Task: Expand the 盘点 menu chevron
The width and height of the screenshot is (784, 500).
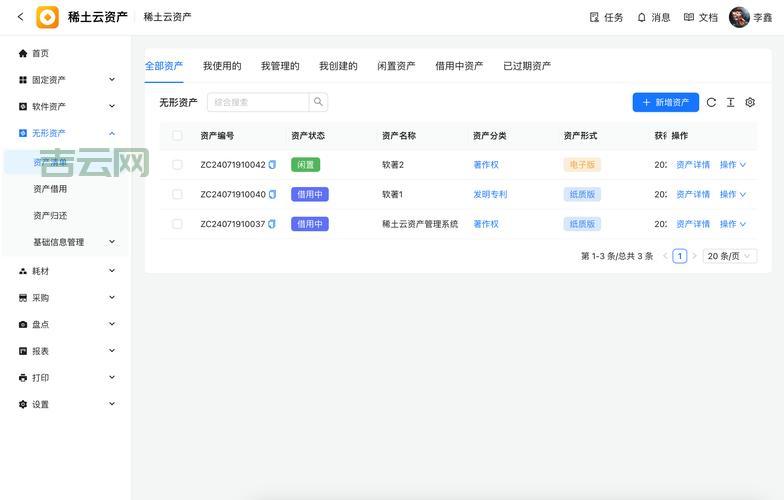Action: pos(112,324)
